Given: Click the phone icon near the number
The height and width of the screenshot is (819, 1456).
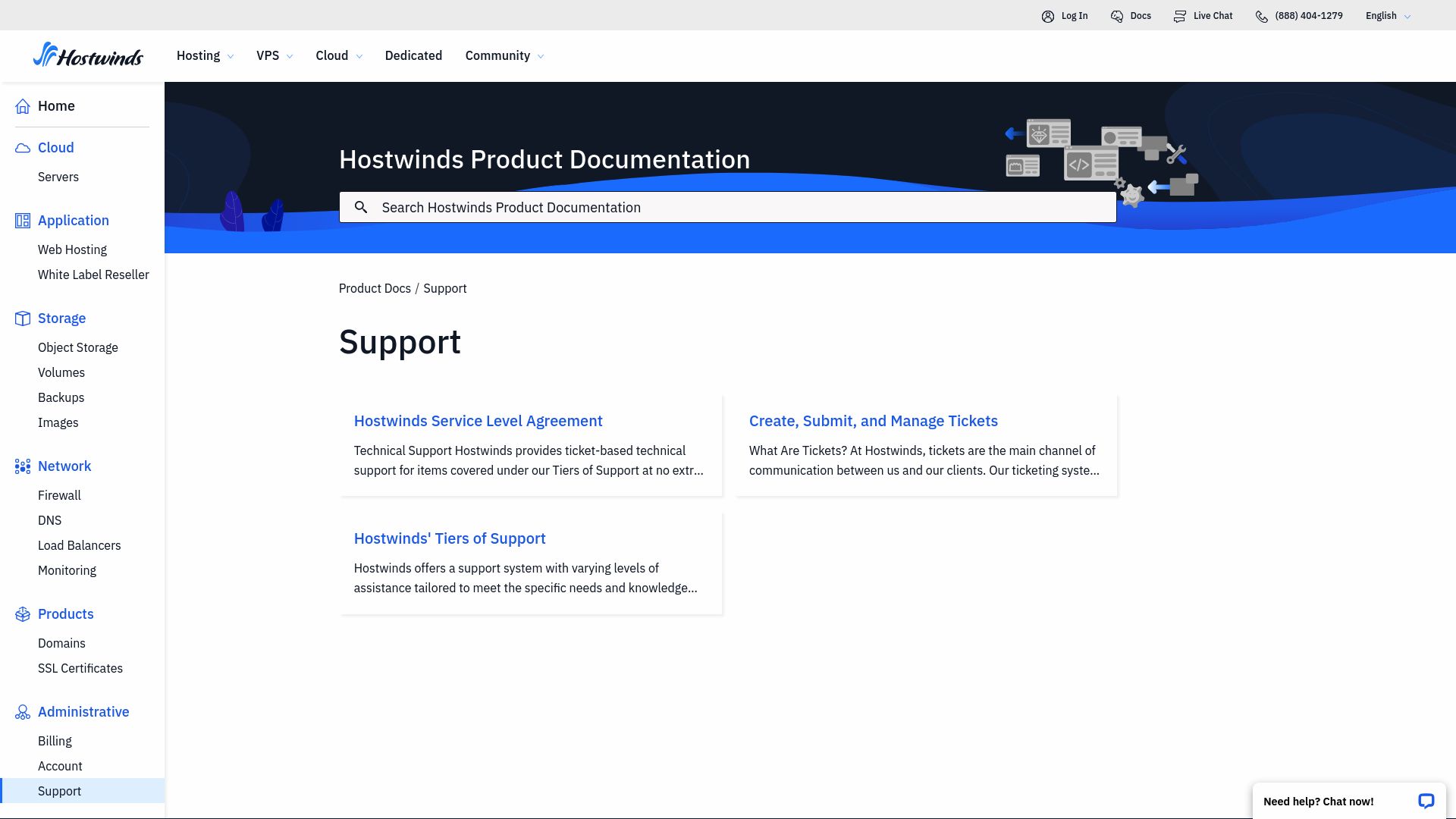Looking at the screenshot, I should 1261,15.
